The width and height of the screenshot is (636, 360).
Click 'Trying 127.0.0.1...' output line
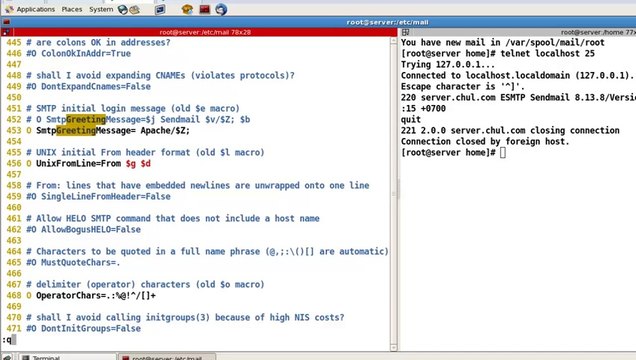click(448, 64)
